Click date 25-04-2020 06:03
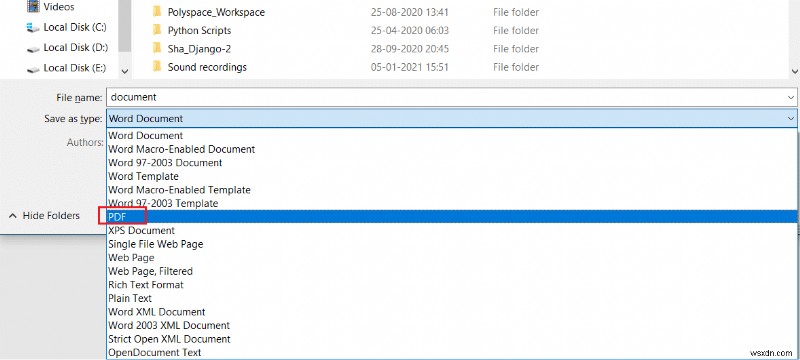Screen dimensions: 800x360 click(410, 31)
